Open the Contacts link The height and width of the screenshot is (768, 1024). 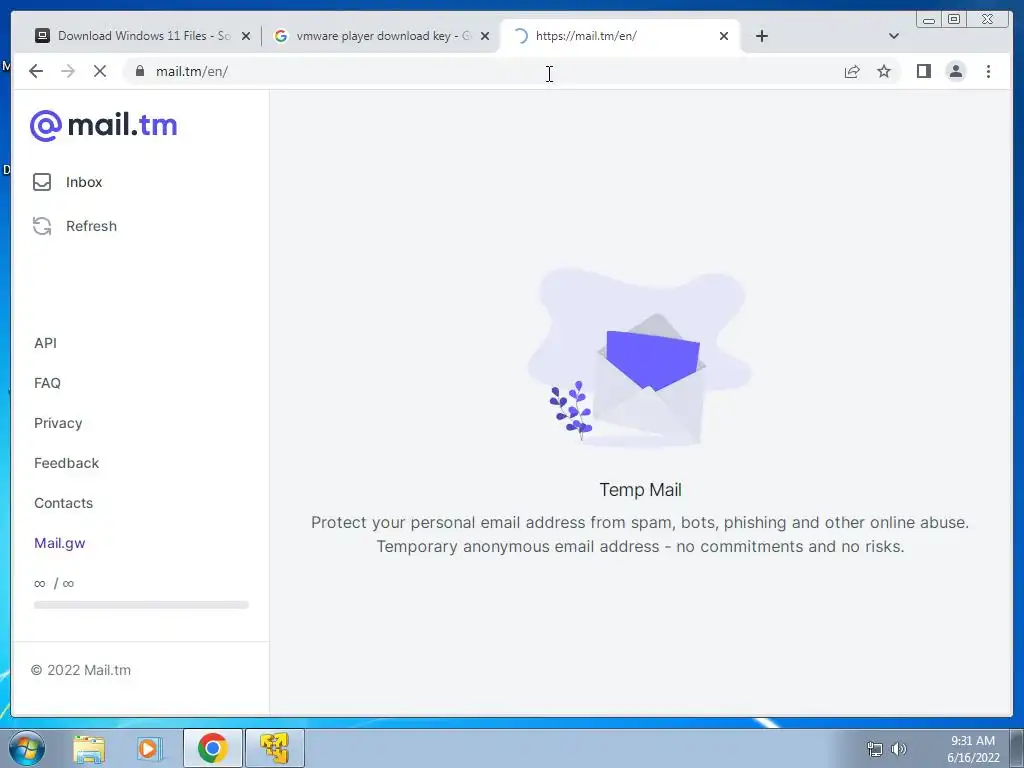tap(63, 503)
